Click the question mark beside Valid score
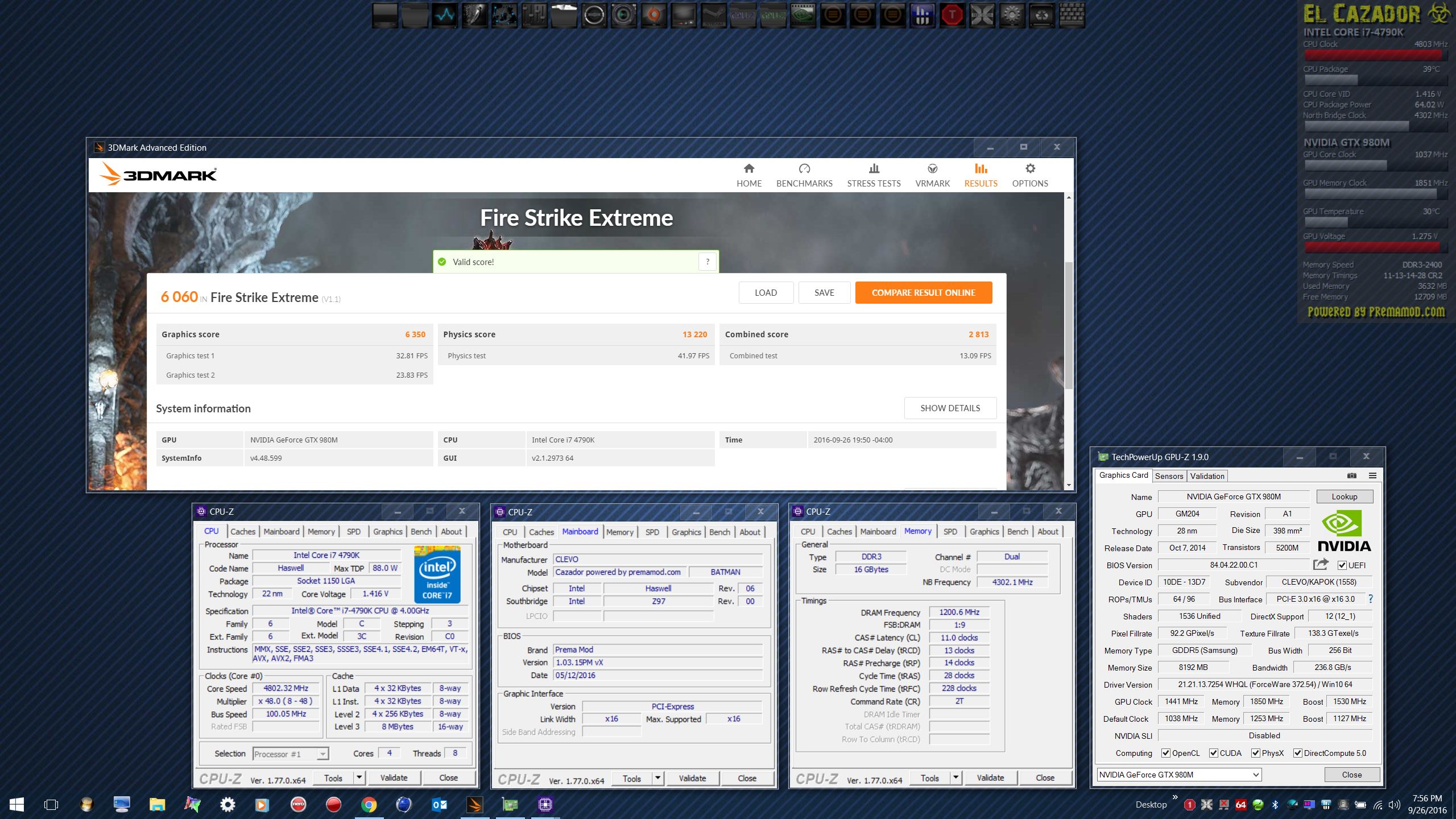The width and height of the screenshot is (1456, 819). coord(708,262)
